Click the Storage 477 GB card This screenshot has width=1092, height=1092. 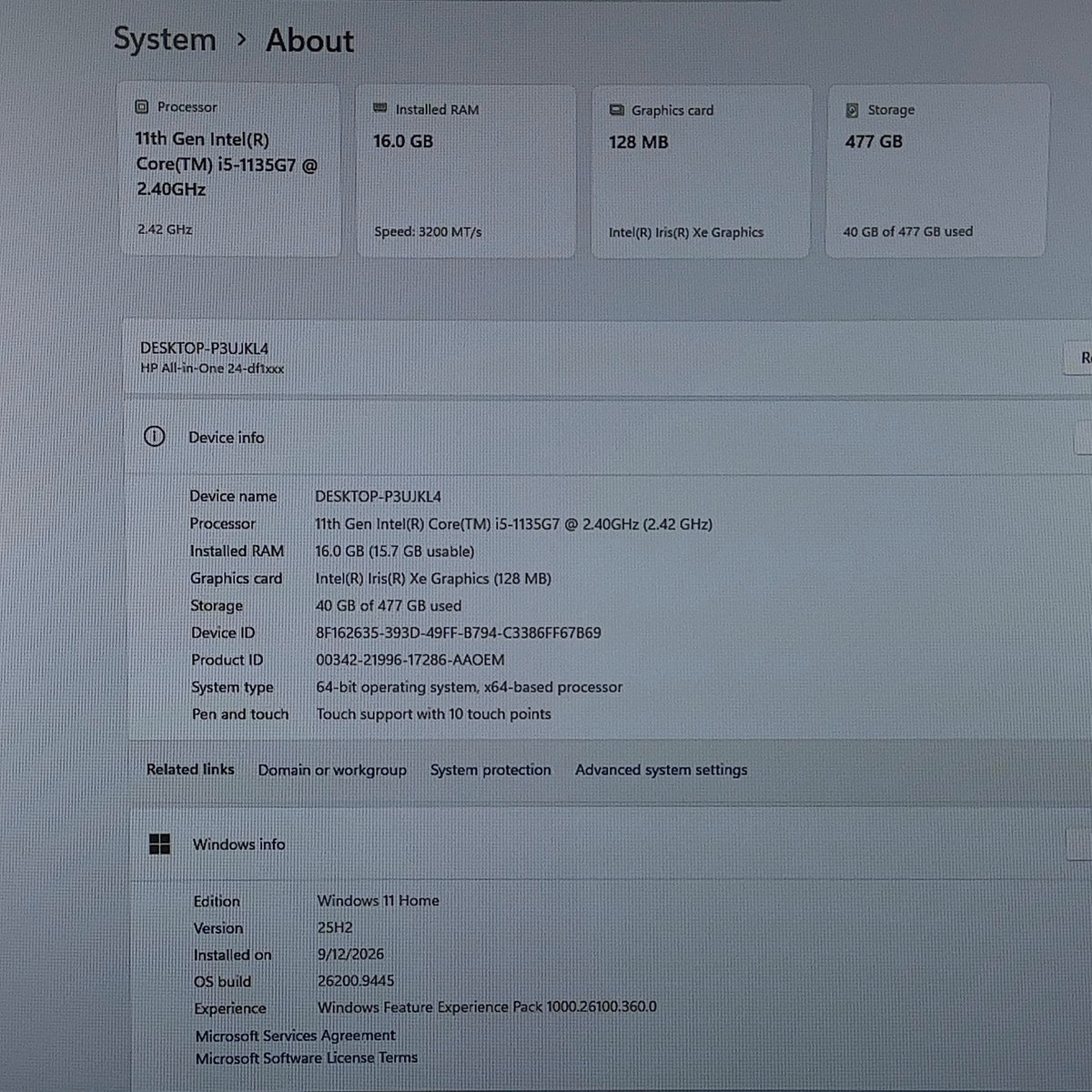(937, 170)
